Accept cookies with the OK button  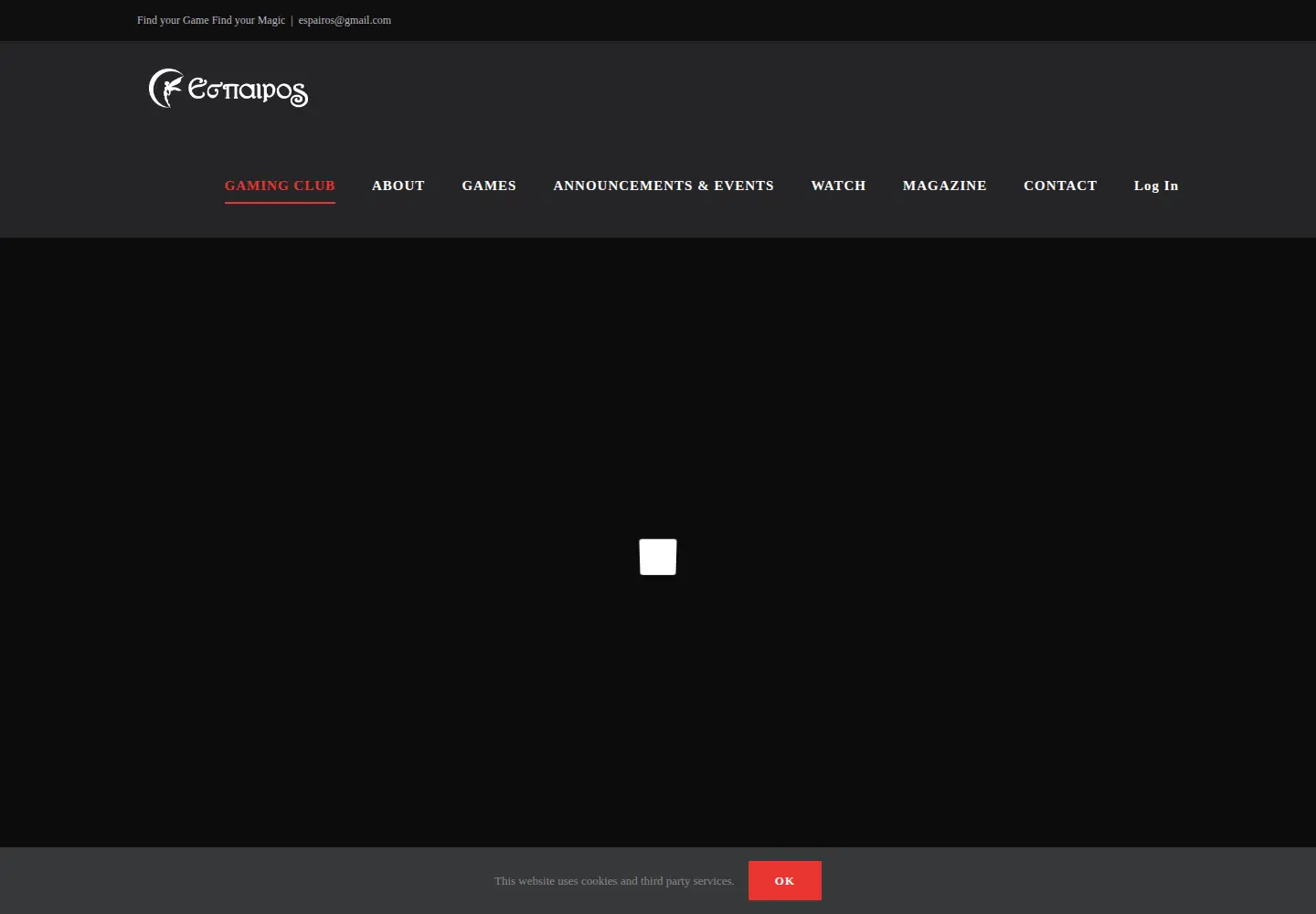click(x=785, y=881)
